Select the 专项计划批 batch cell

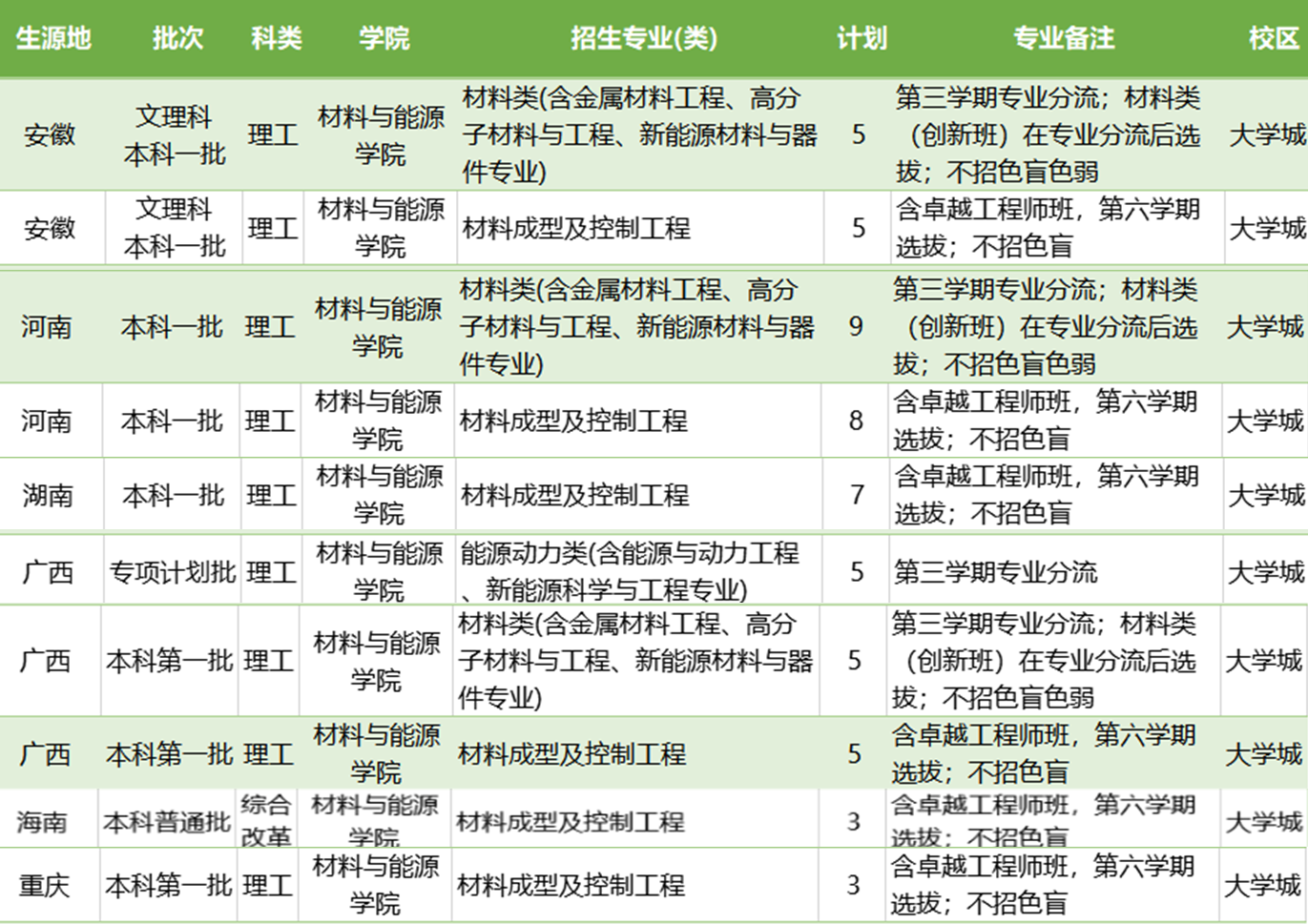(x=172, y=572)
